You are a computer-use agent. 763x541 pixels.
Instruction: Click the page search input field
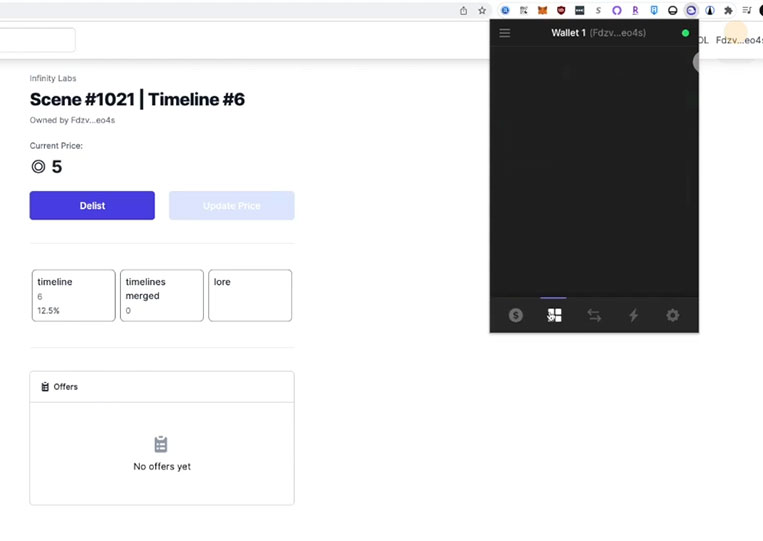(x=36, y=40)
